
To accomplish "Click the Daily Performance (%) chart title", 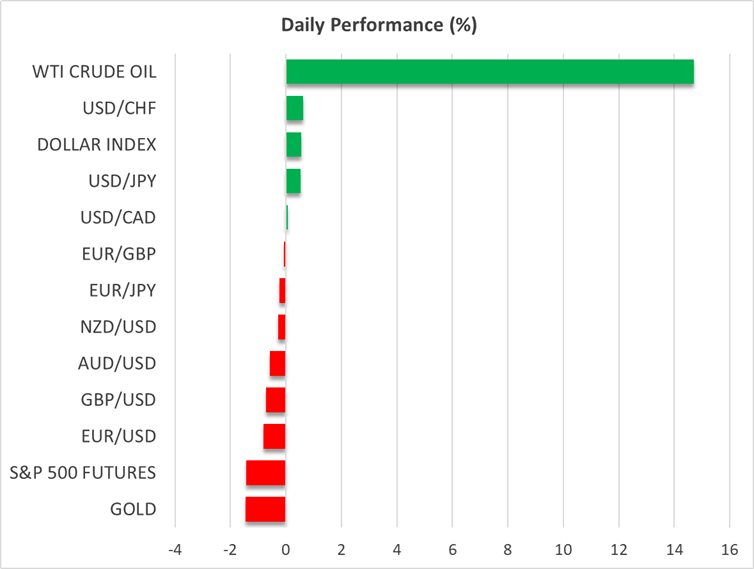I will click(x=377, y=25).
